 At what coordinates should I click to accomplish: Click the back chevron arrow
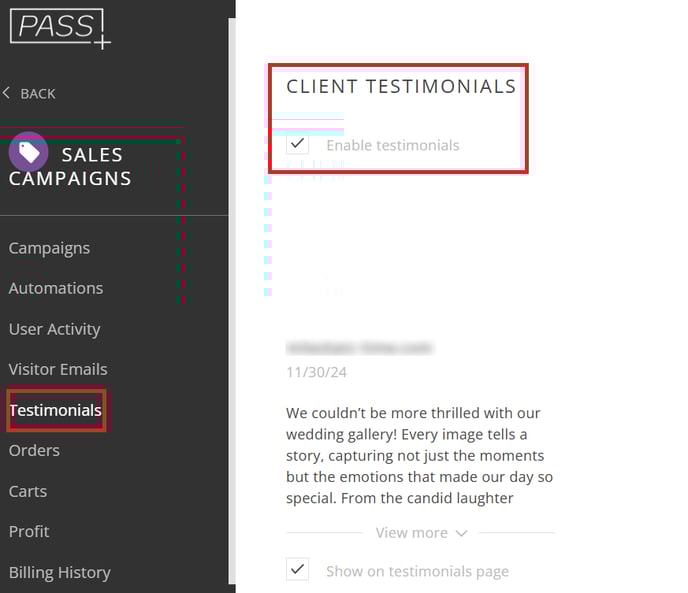6,93
